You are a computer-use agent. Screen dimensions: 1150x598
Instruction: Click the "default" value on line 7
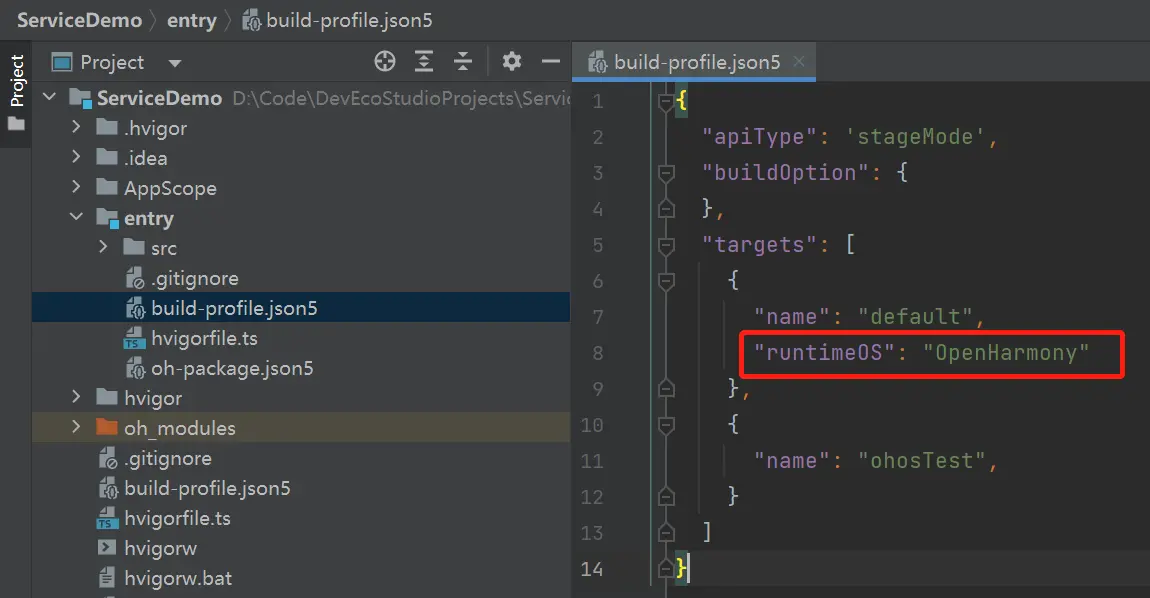coord(916,316)
